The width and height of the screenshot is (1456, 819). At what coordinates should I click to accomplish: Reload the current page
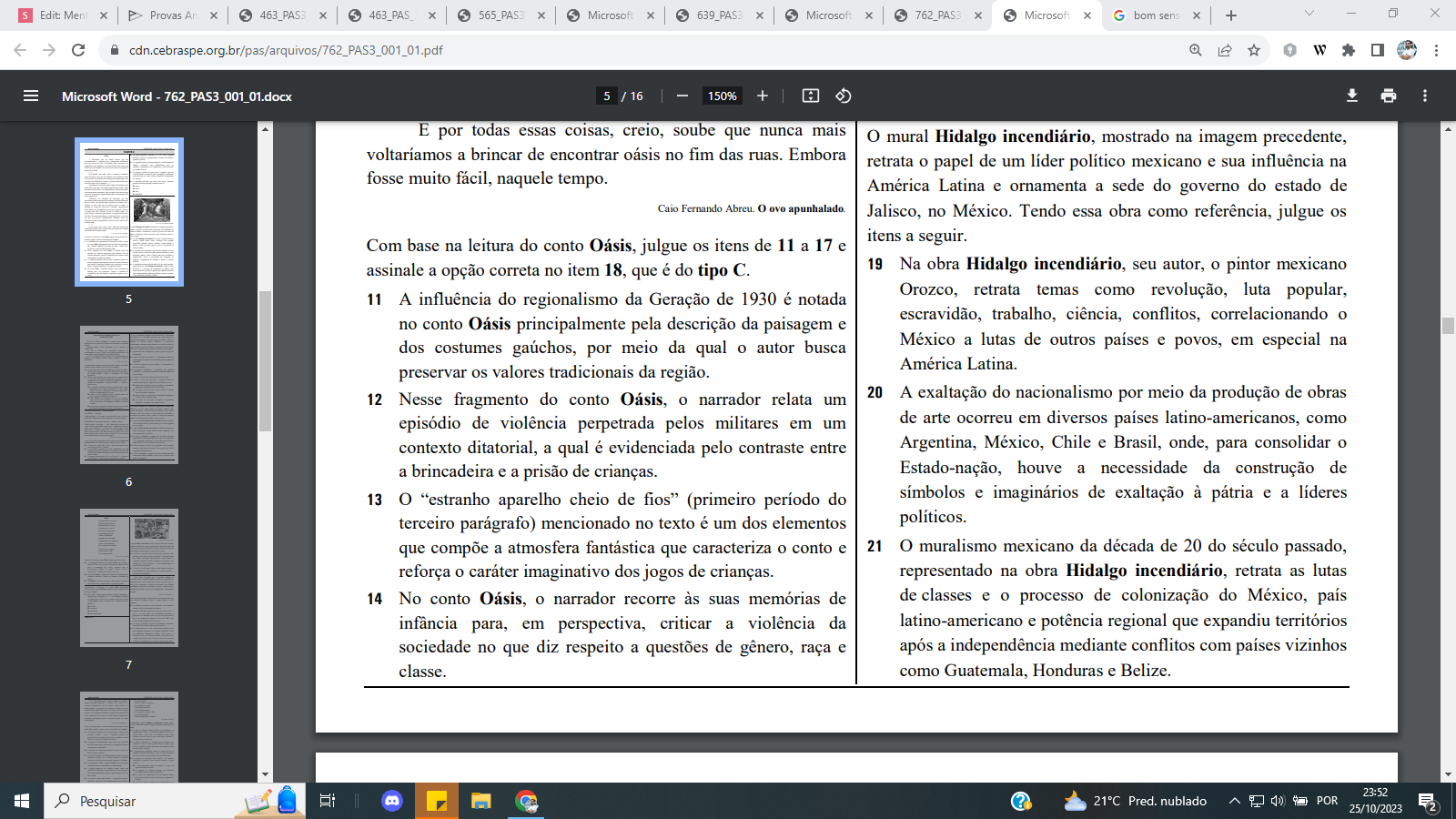pos(78,50)
